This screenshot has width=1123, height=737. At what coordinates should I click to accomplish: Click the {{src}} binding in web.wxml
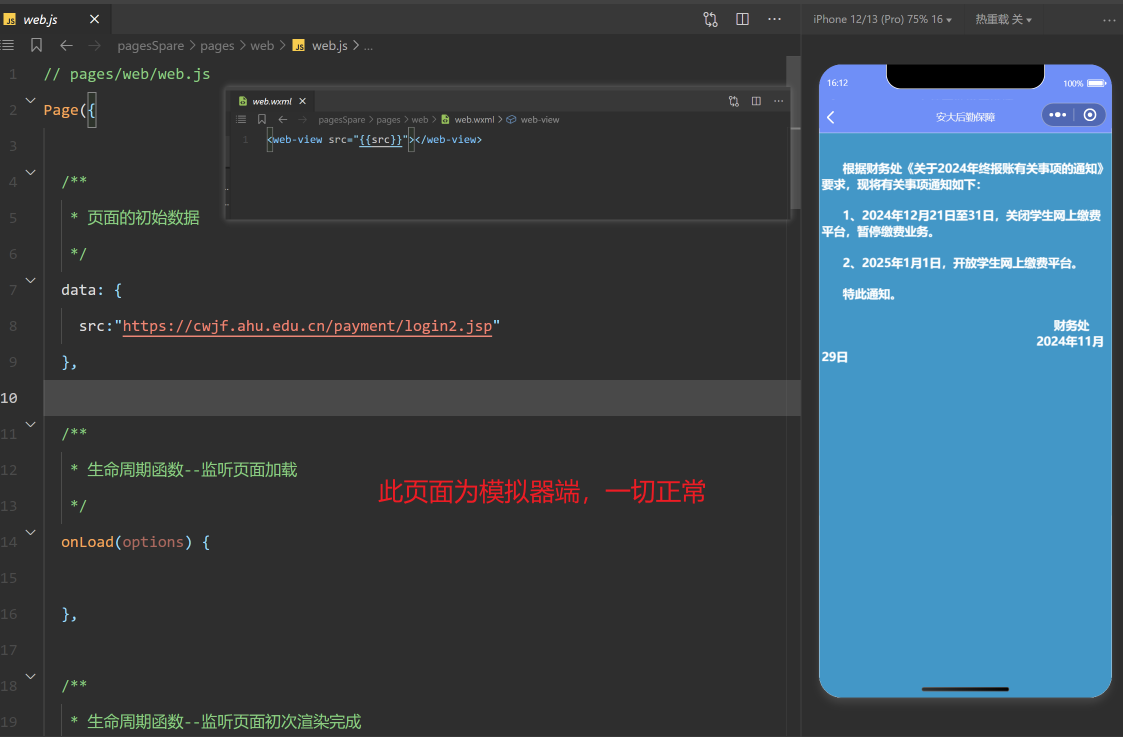[x=380, y=140]
